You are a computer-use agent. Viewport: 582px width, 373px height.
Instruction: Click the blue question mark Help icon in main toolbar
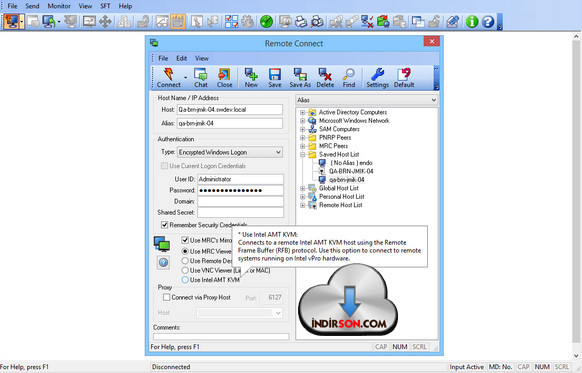click(x=488, y=22)
